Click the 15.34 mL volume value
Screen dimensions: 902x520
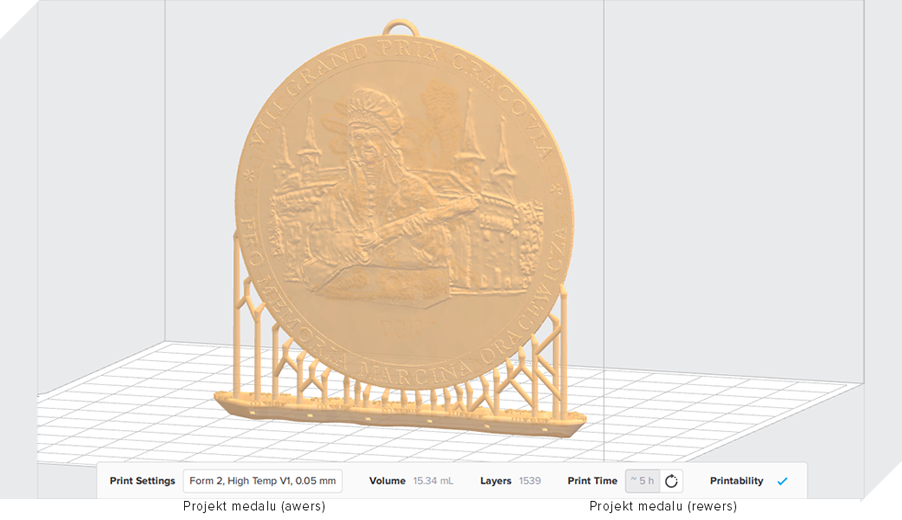[x=433, y=481]
